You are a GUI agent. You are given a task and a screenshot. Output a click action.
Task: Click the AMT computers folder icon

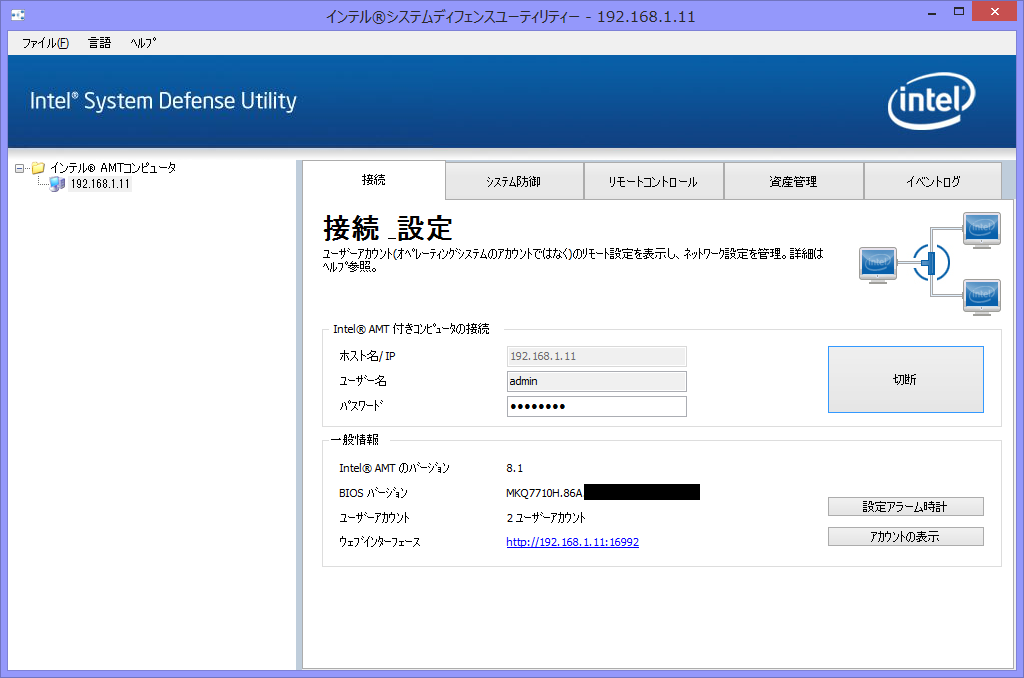pos(39,169)
